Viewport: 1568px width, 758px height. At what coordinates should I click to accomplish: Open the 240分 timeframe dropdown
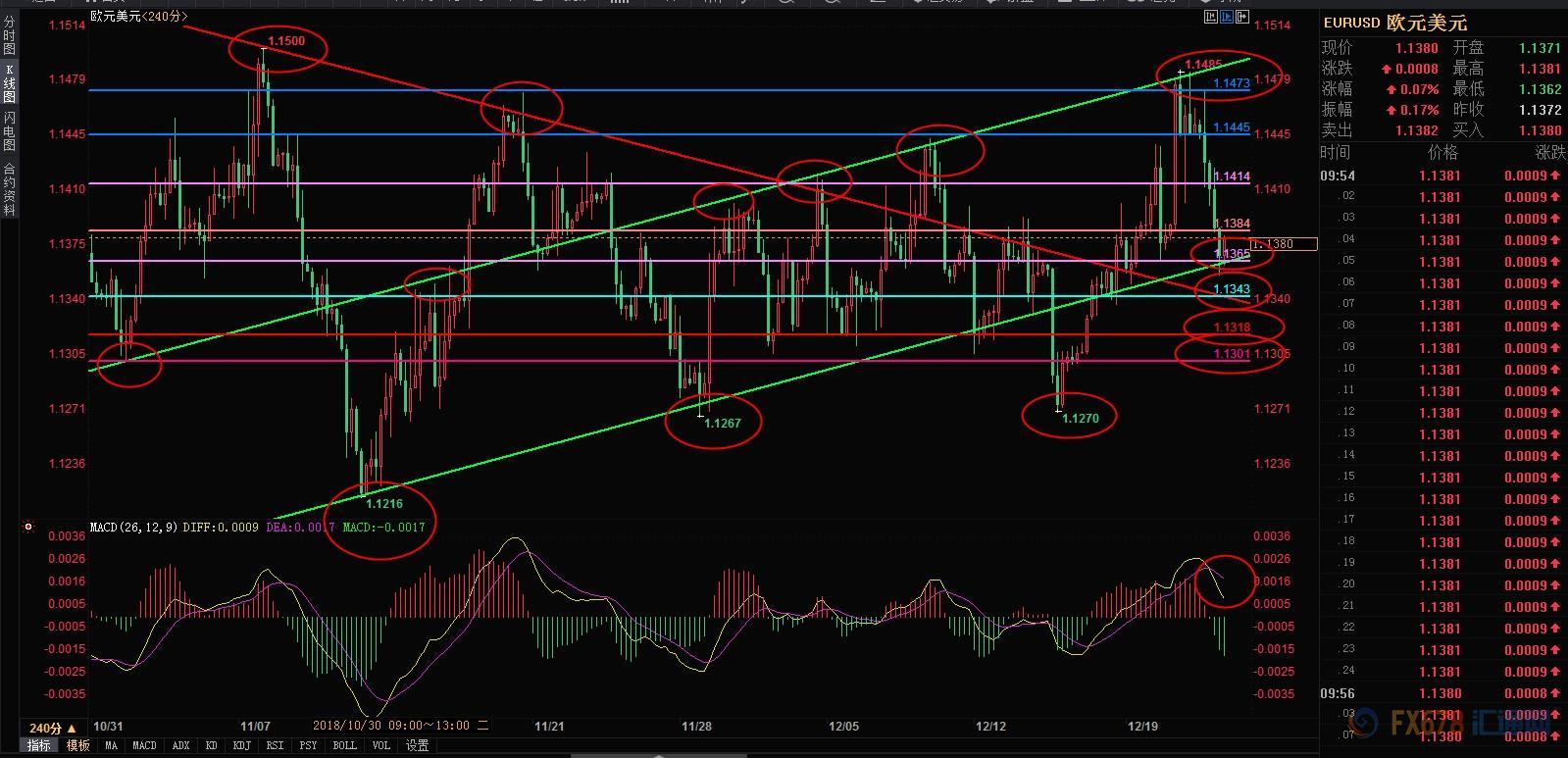point(53,728)
